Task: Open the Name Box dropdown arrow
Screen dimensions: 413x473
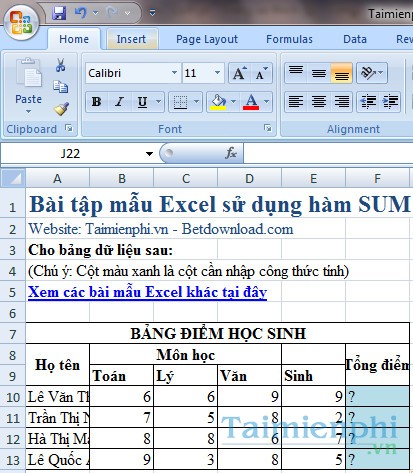Action: pos(149,154)
